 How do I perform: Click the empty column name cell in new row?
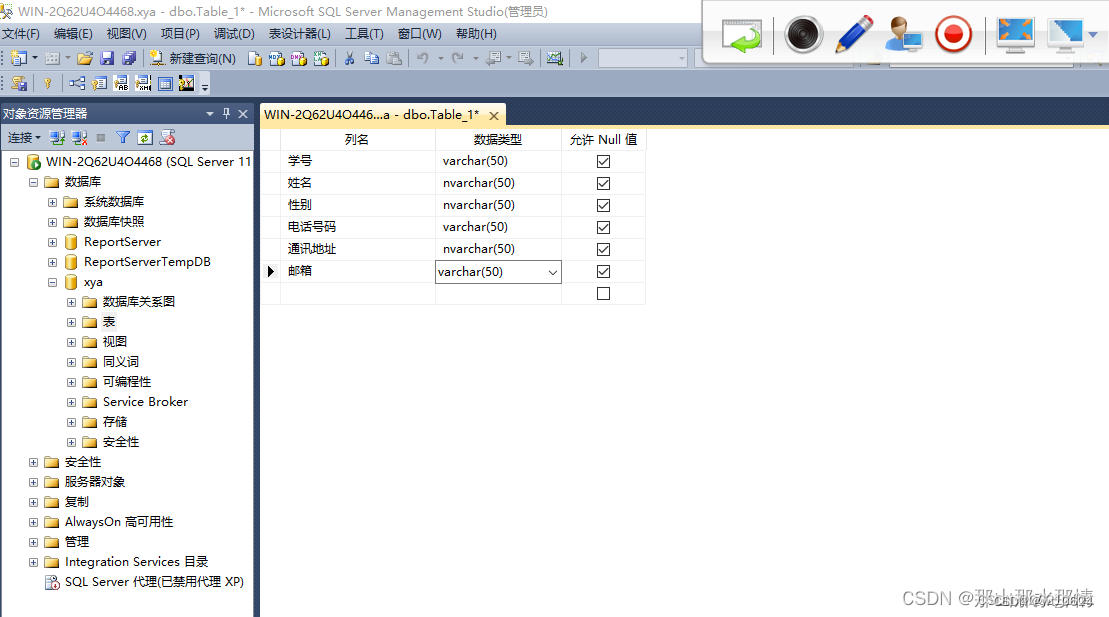click(x=358, y=293)
